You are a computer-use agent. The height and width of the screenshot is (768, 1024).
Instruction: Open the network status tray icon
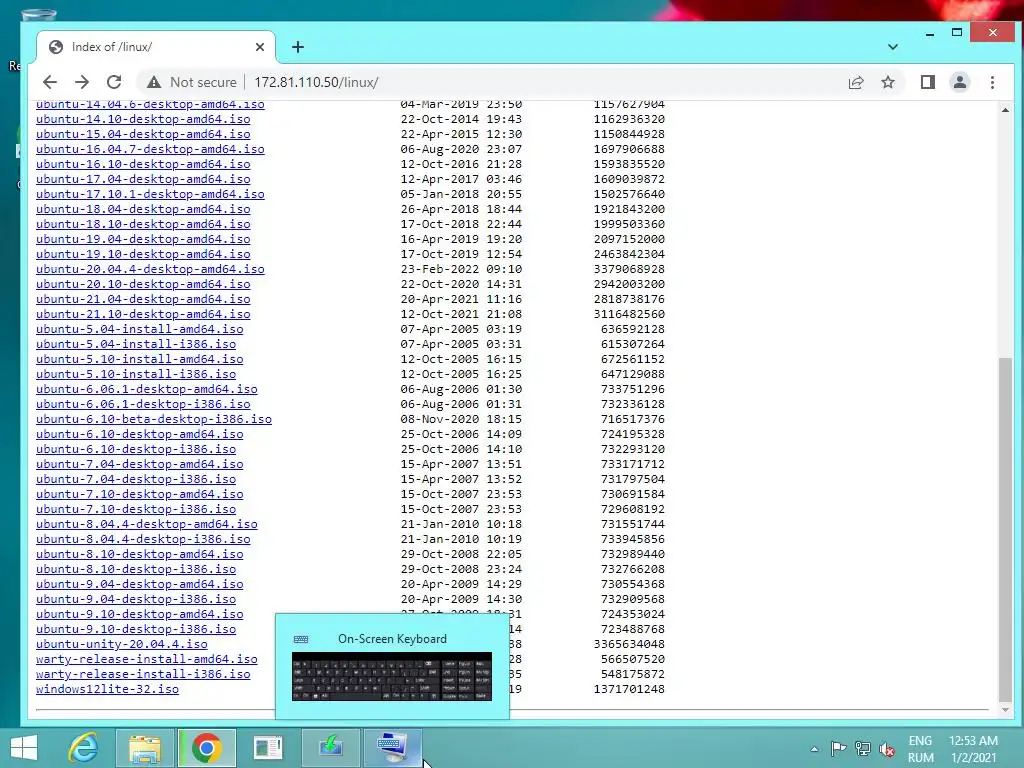(x=863, y=749)
